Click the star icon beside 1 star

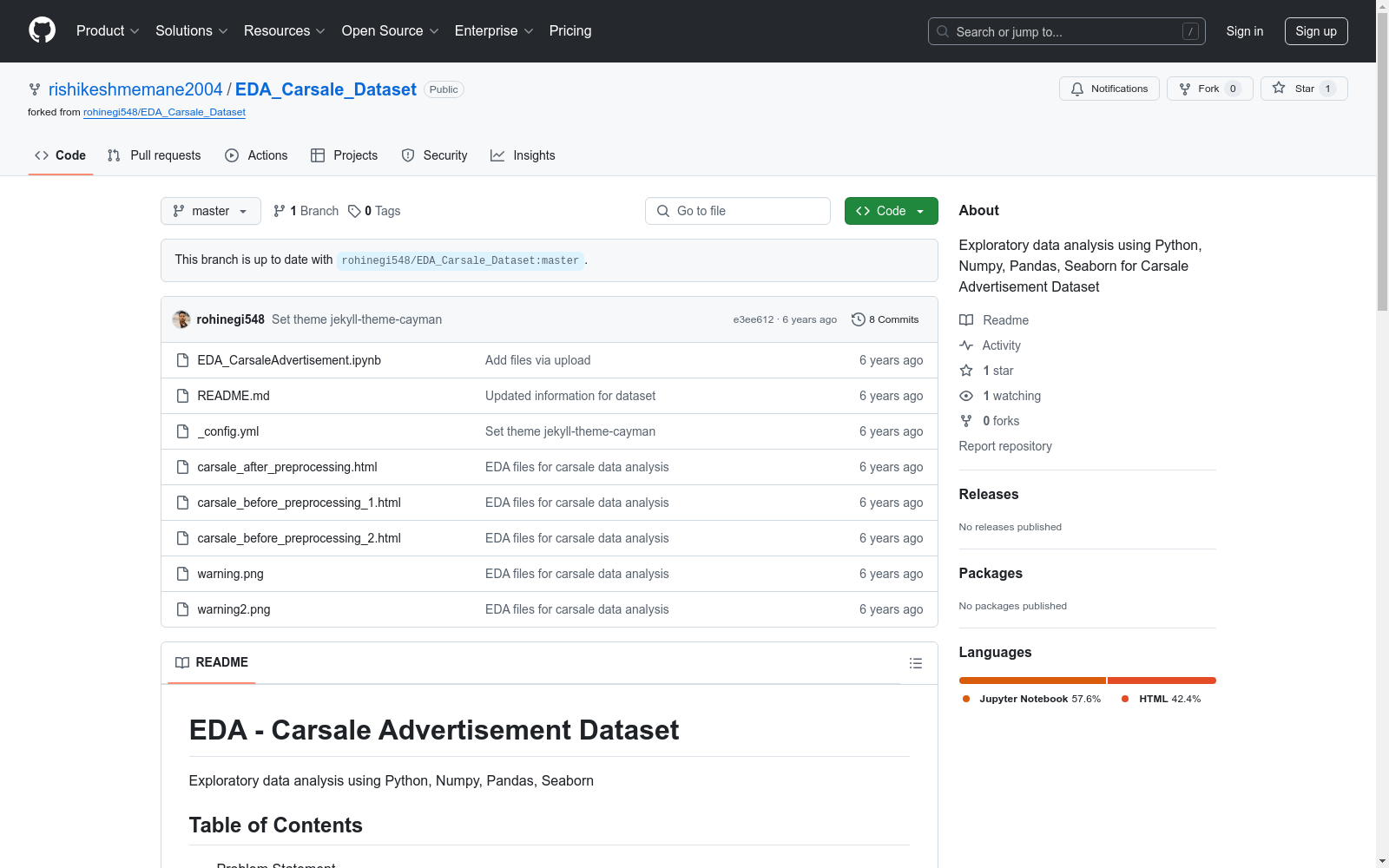[x=966, y=371]
